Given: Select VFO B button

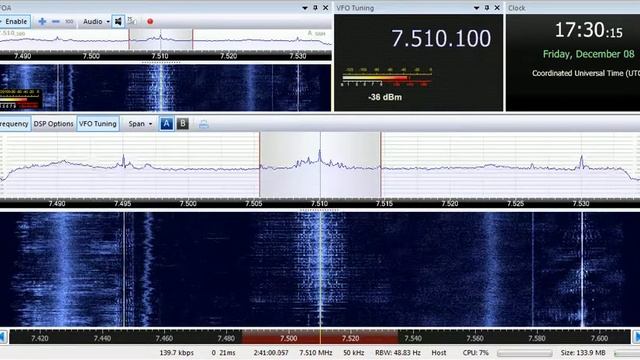Looking at the screenshot, I should (182, 123).
